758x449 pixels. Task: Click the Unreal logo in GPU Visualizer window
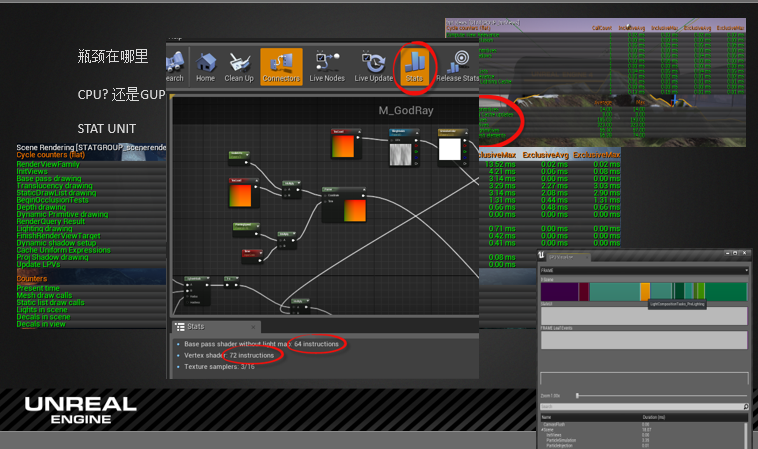541,254
